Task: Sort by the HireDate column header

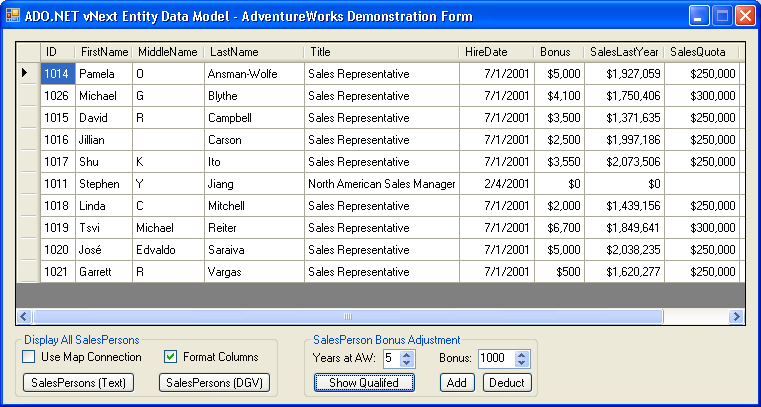Action: coord(497,52)
